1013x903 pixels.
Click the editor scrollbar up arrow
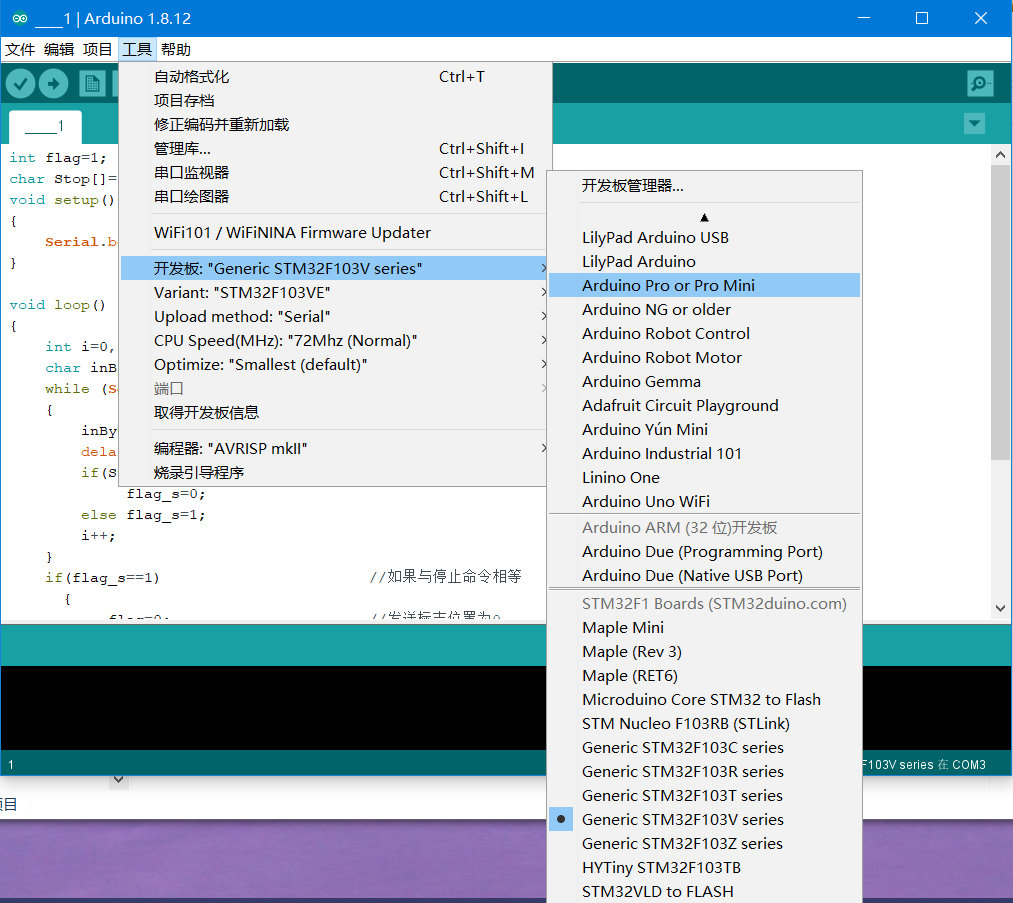[1000, 155]
